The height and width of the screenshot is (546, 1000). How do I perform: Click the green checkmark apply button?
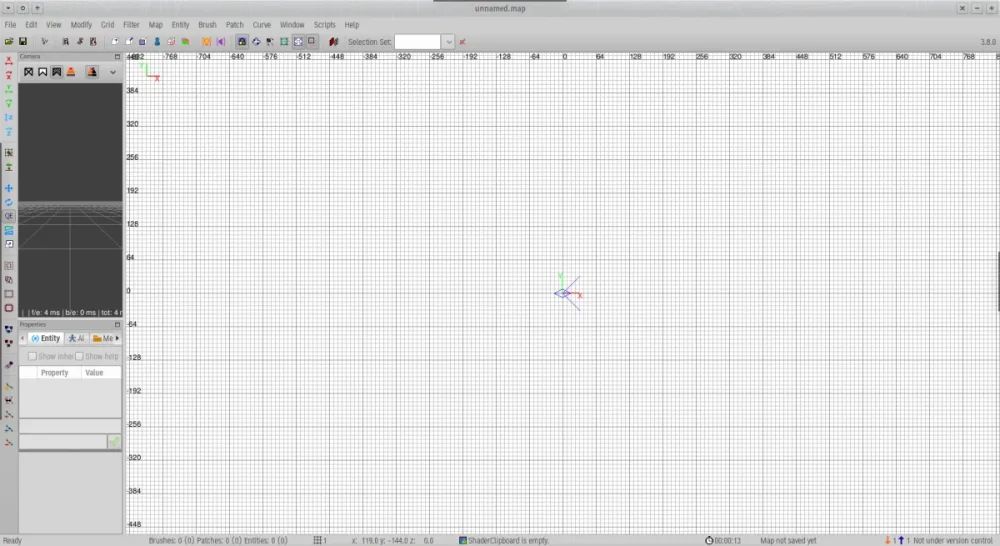[x=114, y=441]
